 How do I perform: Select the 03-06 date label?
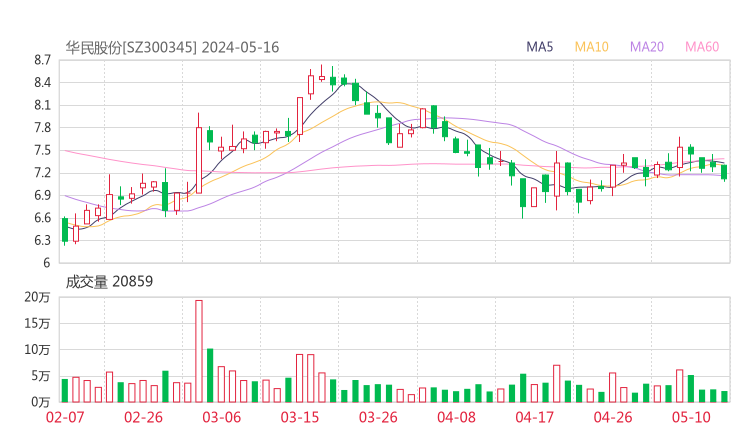[222, 417]
